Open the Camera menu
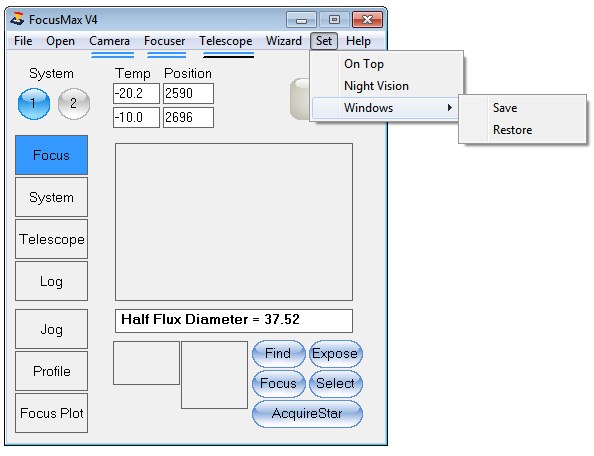Image resolution: width=594 pixels, height=456 pixels. (109, 41)
